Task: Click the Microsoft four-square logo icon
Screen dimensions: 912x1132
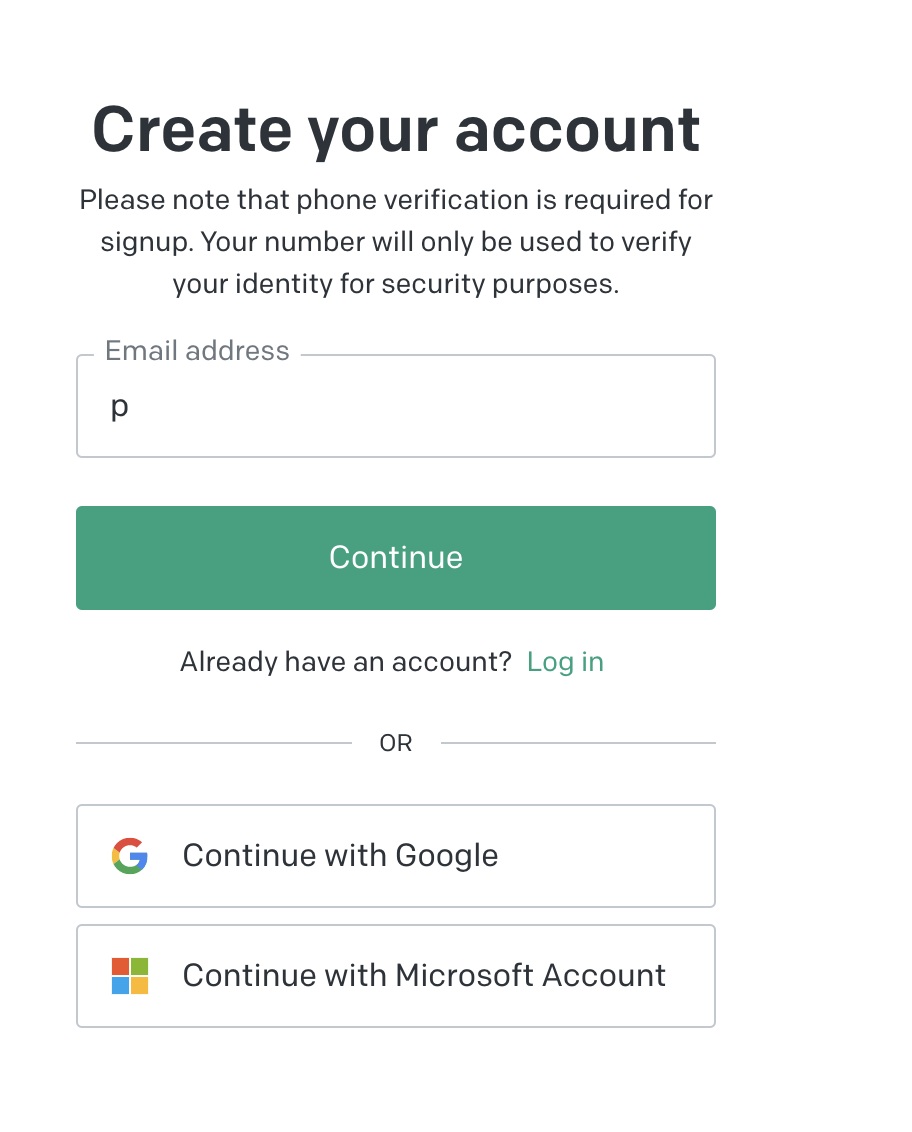Action: click(x=130, y=976)
